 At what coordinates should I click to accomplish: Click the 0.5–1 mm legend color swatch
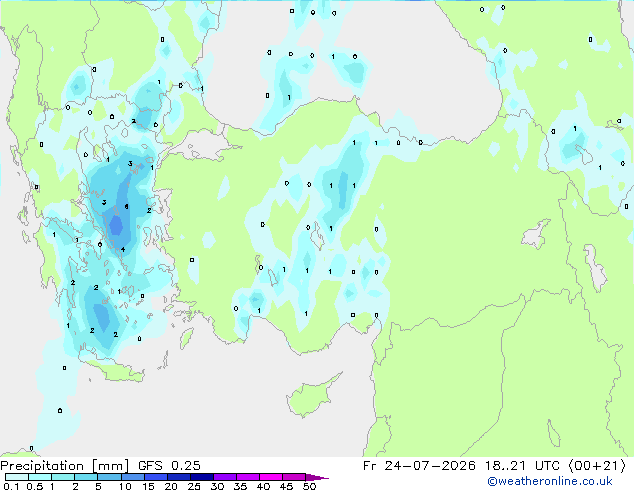(40, 477)
